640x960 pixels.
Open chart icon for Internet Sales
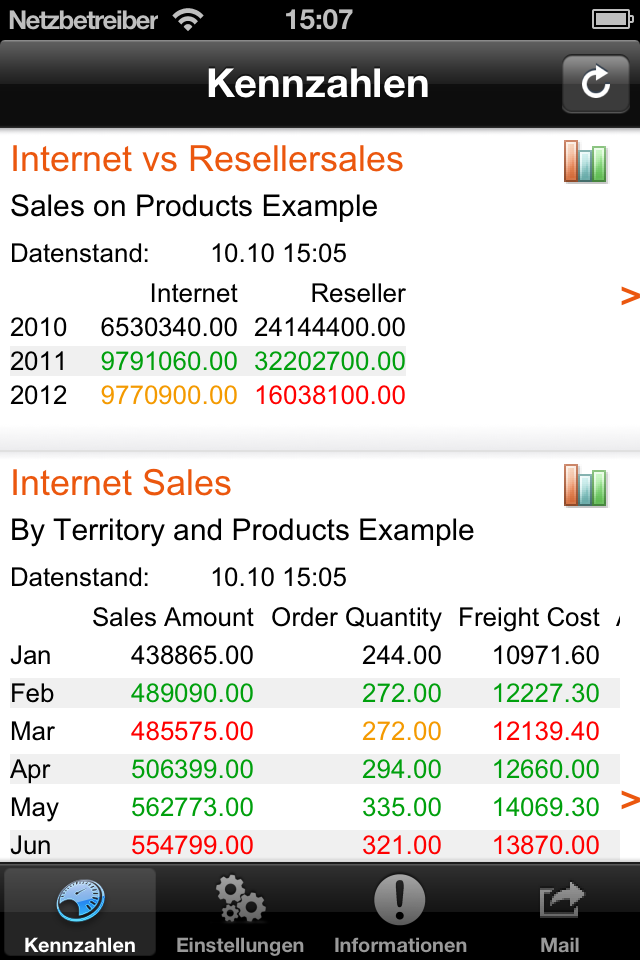coord(585,486)
